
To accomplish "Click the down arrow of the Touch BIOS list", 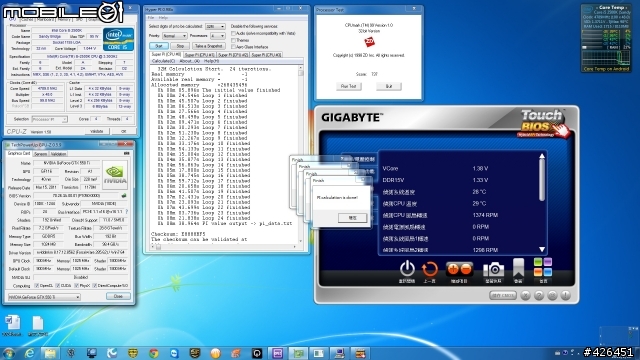I will tap(542, 249).
